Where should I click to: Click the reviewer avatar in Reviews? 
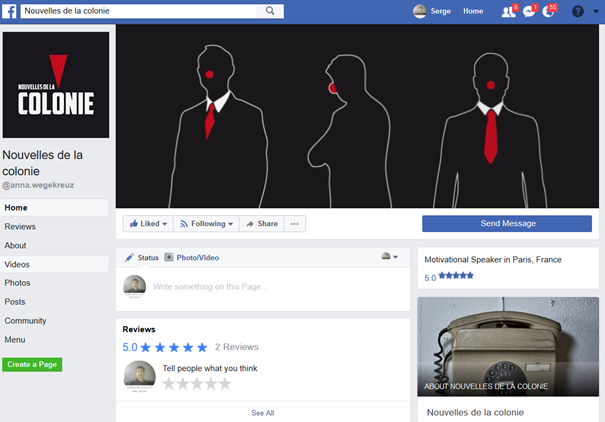[x=140, y=376]
